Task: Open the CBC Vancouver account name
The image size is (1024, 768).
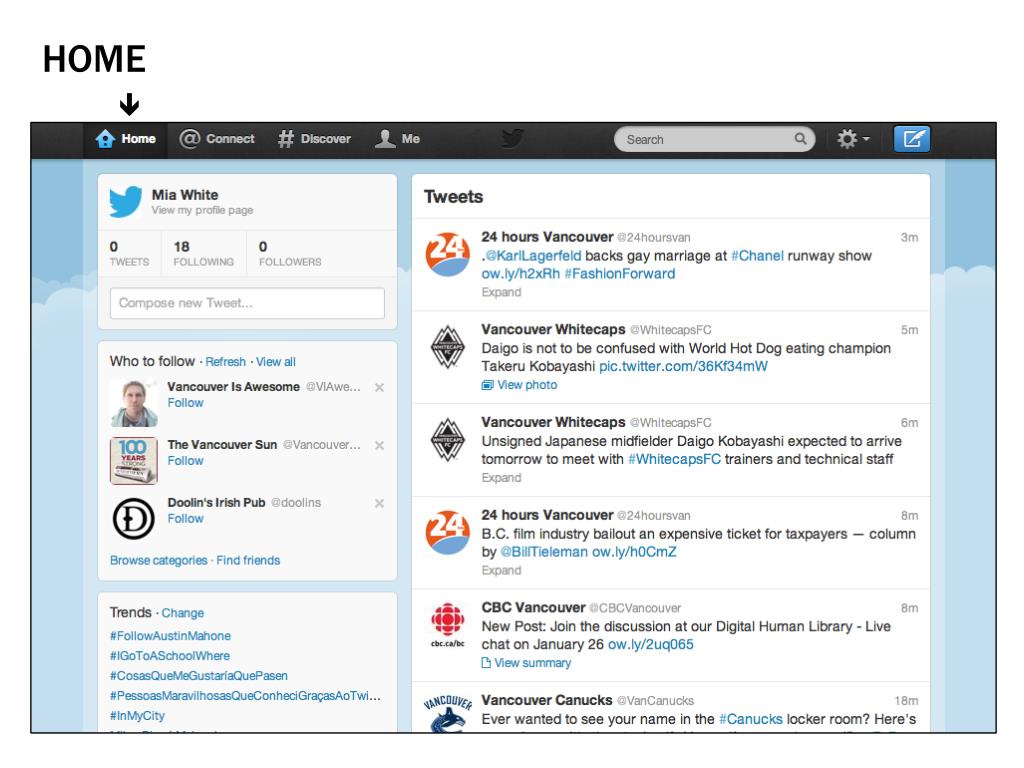Action: (x=533, y=607)
